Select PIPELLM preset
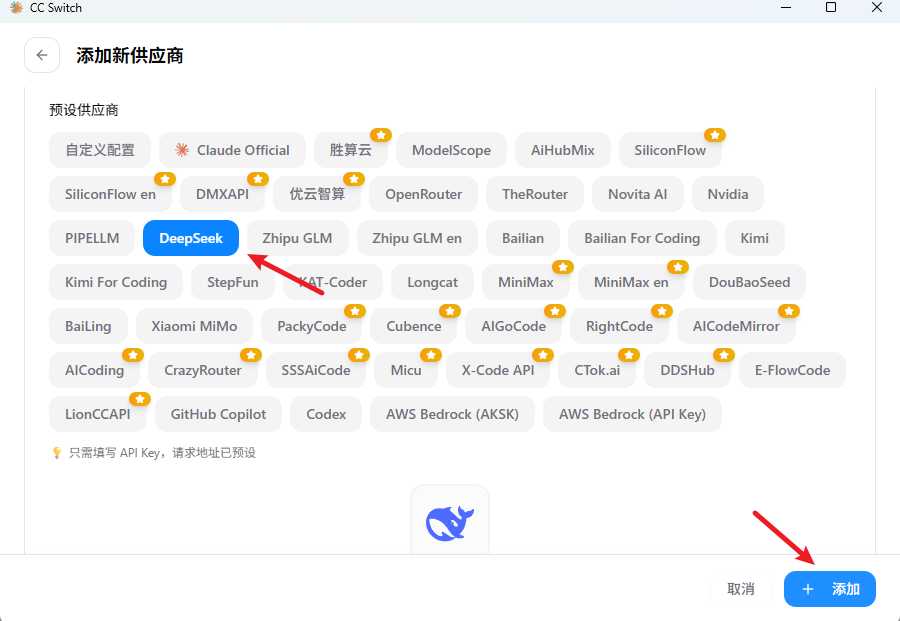Image resolution: width=900 pixels, height=621 pixels. pyautogui.click(x=92, y=238)
